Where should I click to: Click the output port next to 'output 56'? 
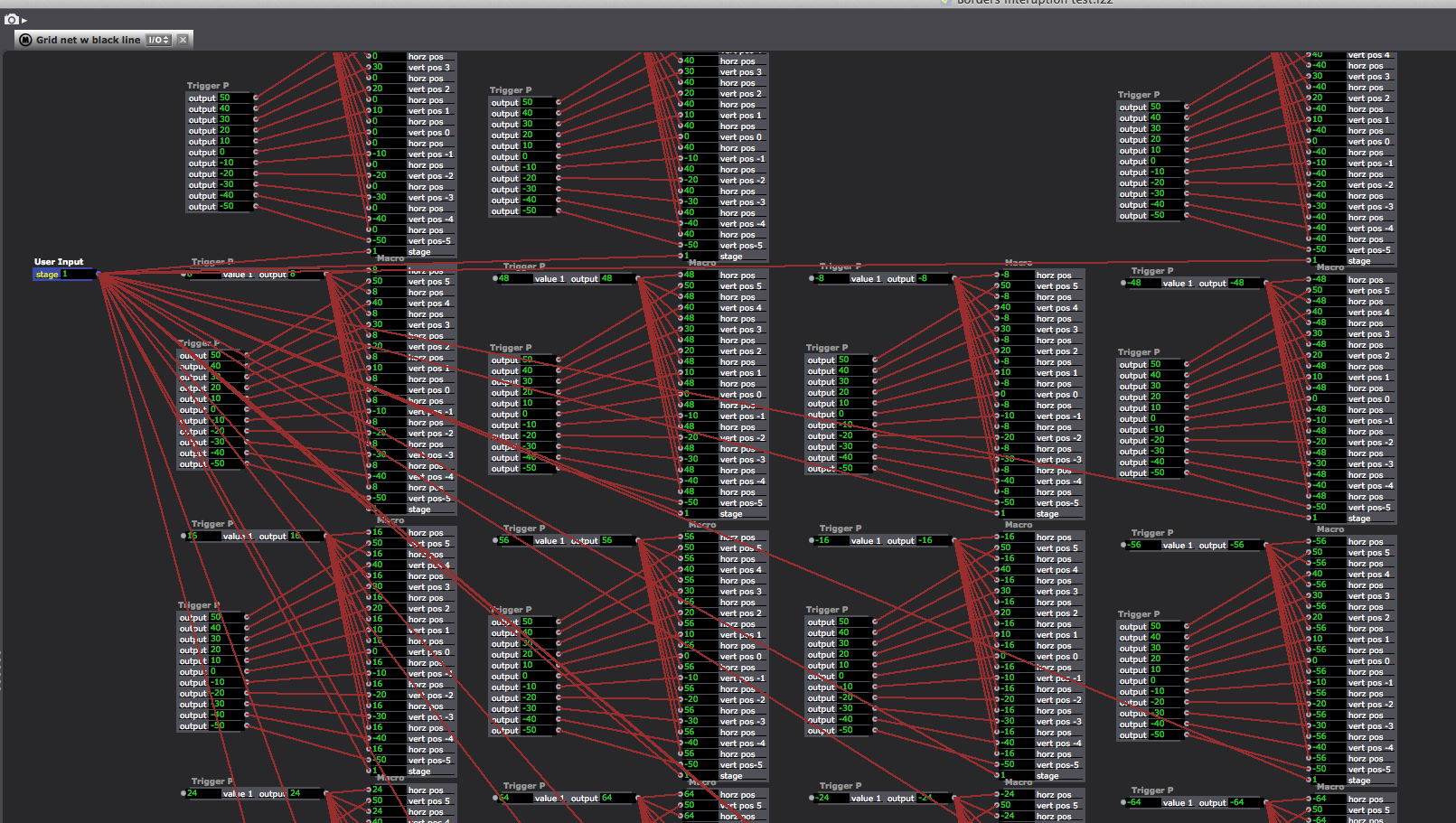[638, 540]
